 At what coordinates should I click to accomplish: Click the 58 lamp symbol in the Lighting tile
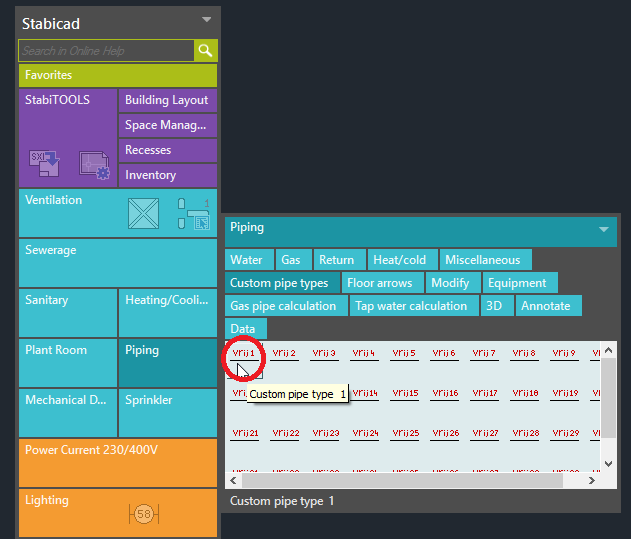pyautogui.click(x=144, y=514)
